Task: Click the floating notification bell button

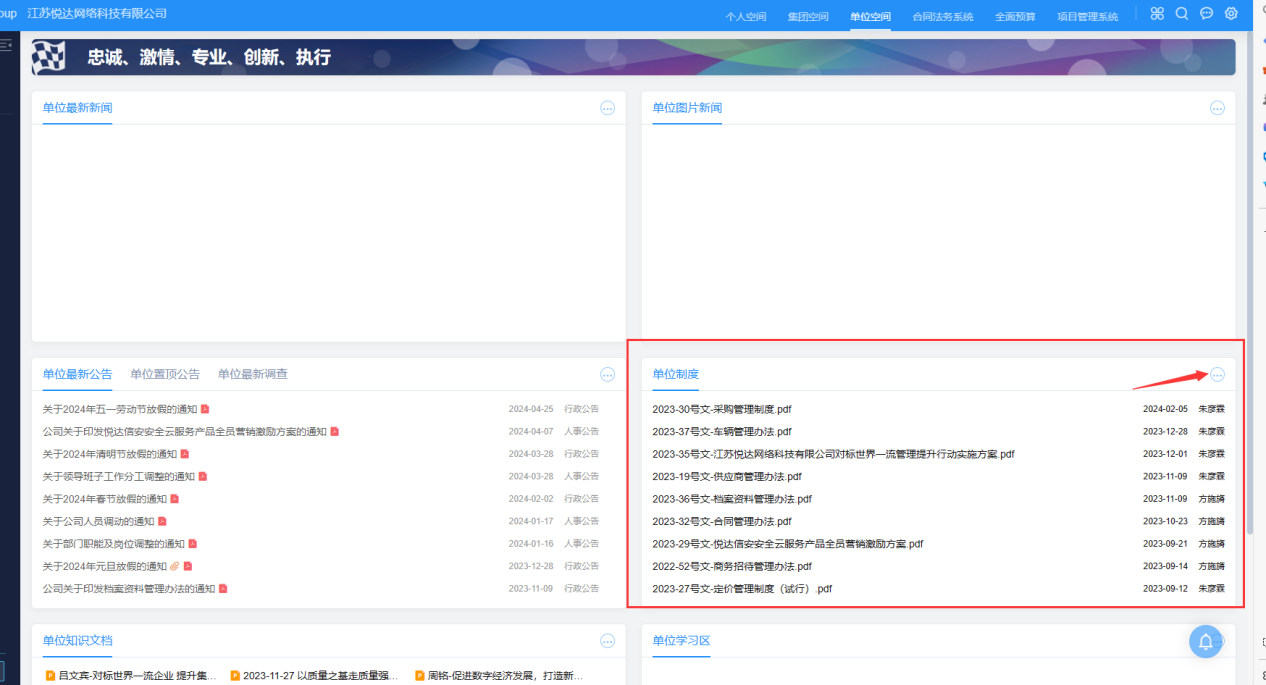Action: coord(1206,641)
